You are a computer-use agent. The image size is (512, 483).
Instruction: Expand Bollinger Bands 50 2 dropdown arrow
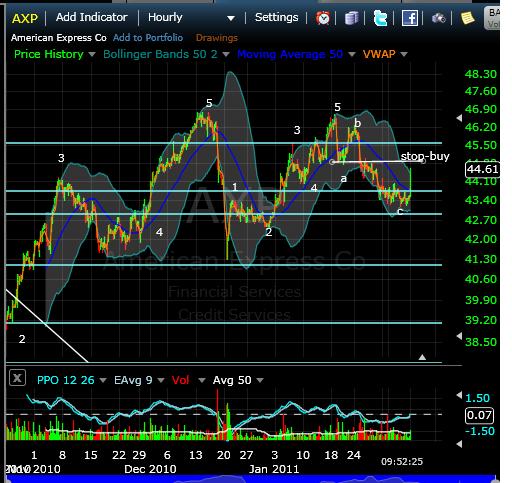point(226,54)
